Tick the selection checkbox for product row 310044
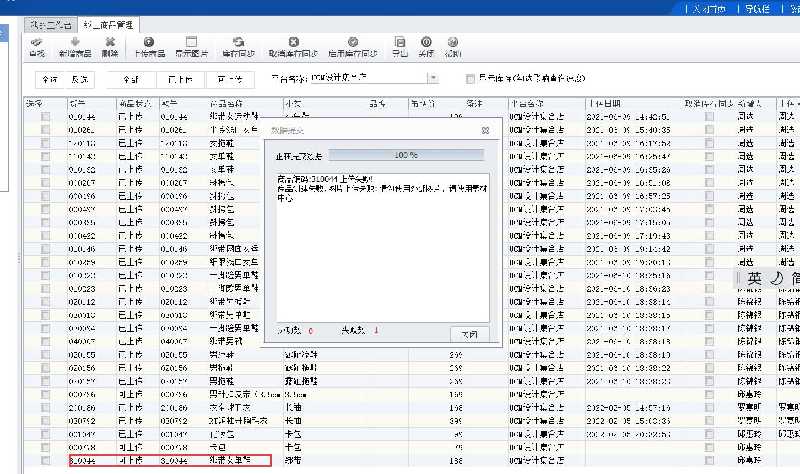Image resolution: width=800 pixels, height=474 pixels. pos(46,461)
